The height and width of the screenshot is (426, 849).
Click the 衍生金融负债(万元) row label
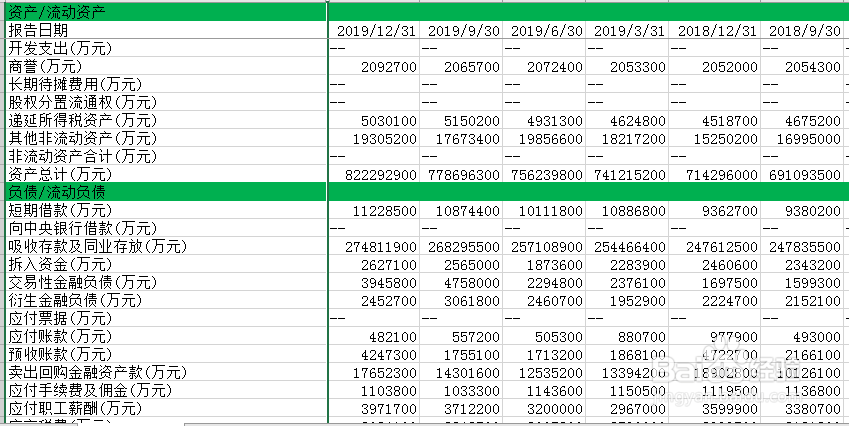165,300
